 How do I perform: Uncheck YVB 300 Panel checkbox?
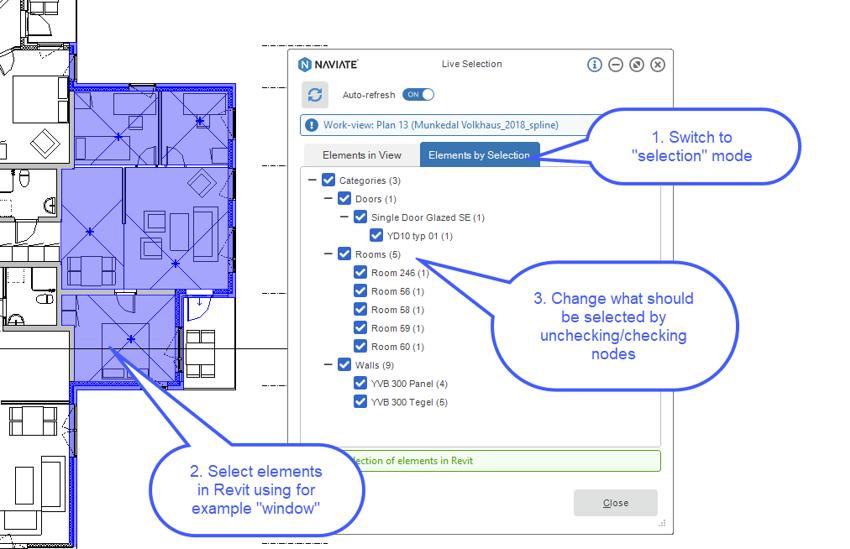(x=360, y=383)
